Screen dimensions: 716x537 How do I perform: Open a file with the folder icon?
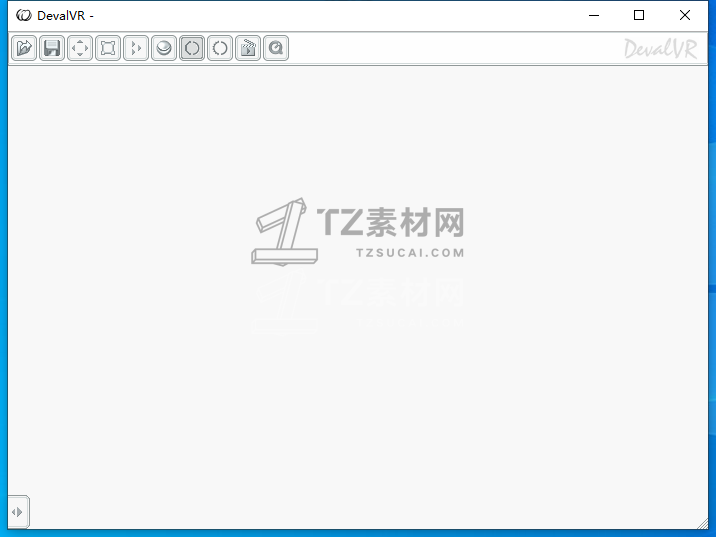[24, 48]
